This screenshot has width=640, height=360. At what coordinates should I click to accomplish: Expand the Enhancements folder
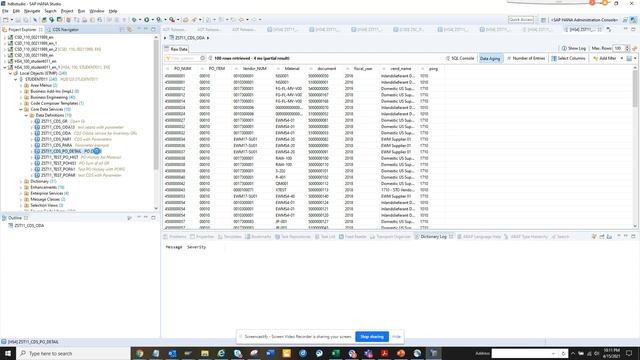click(21, 187)
